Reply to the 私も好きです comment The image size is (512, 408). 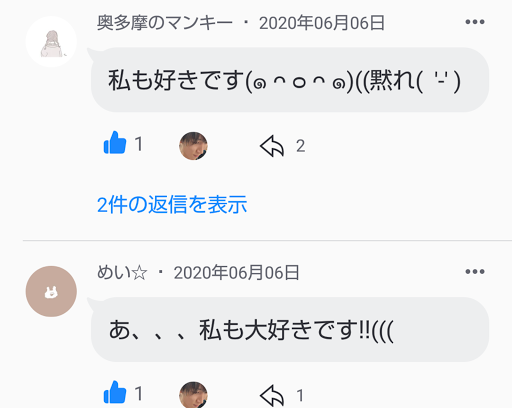272,146
